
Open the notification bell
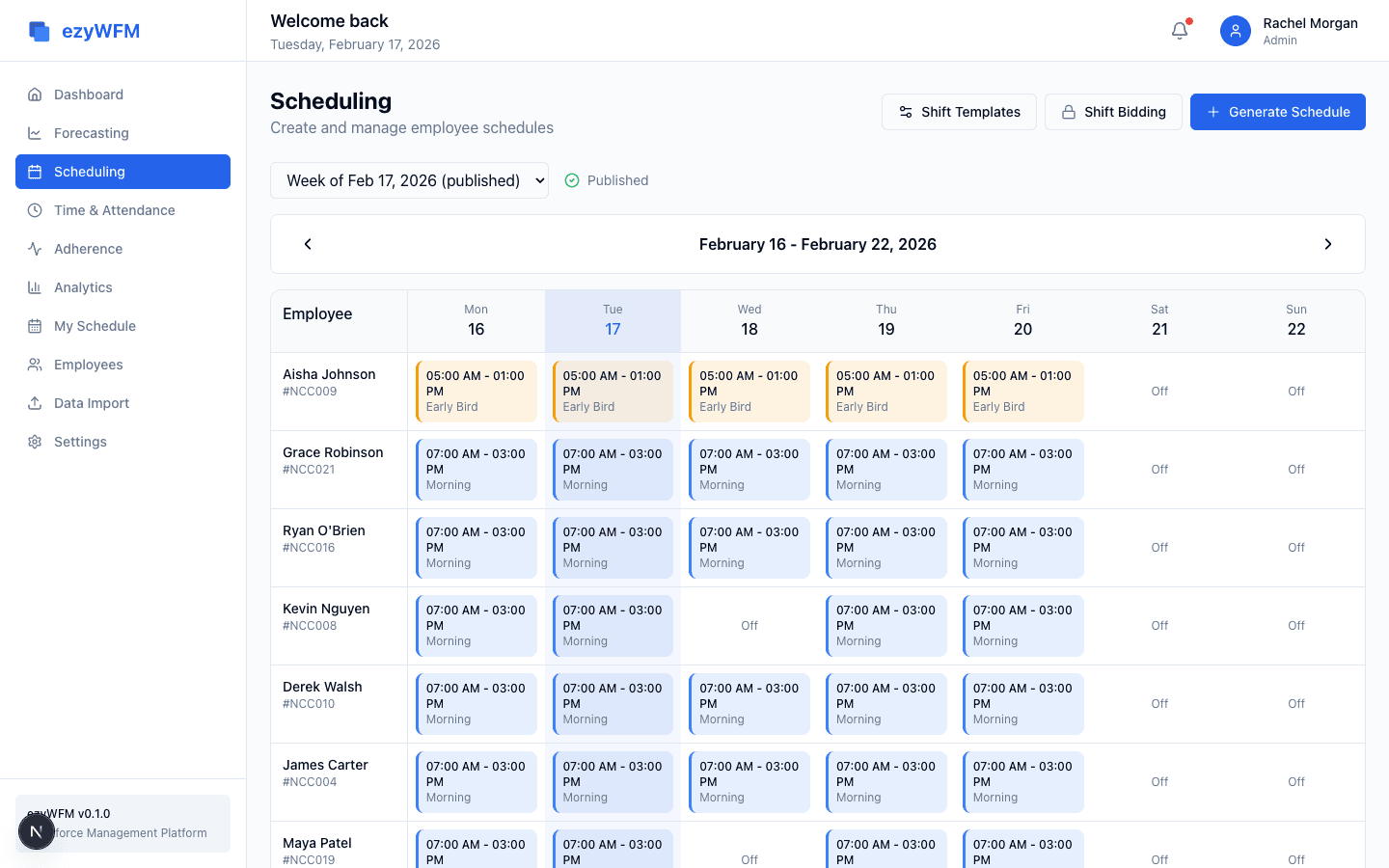pyautogui.click(x=1179, y=30)
